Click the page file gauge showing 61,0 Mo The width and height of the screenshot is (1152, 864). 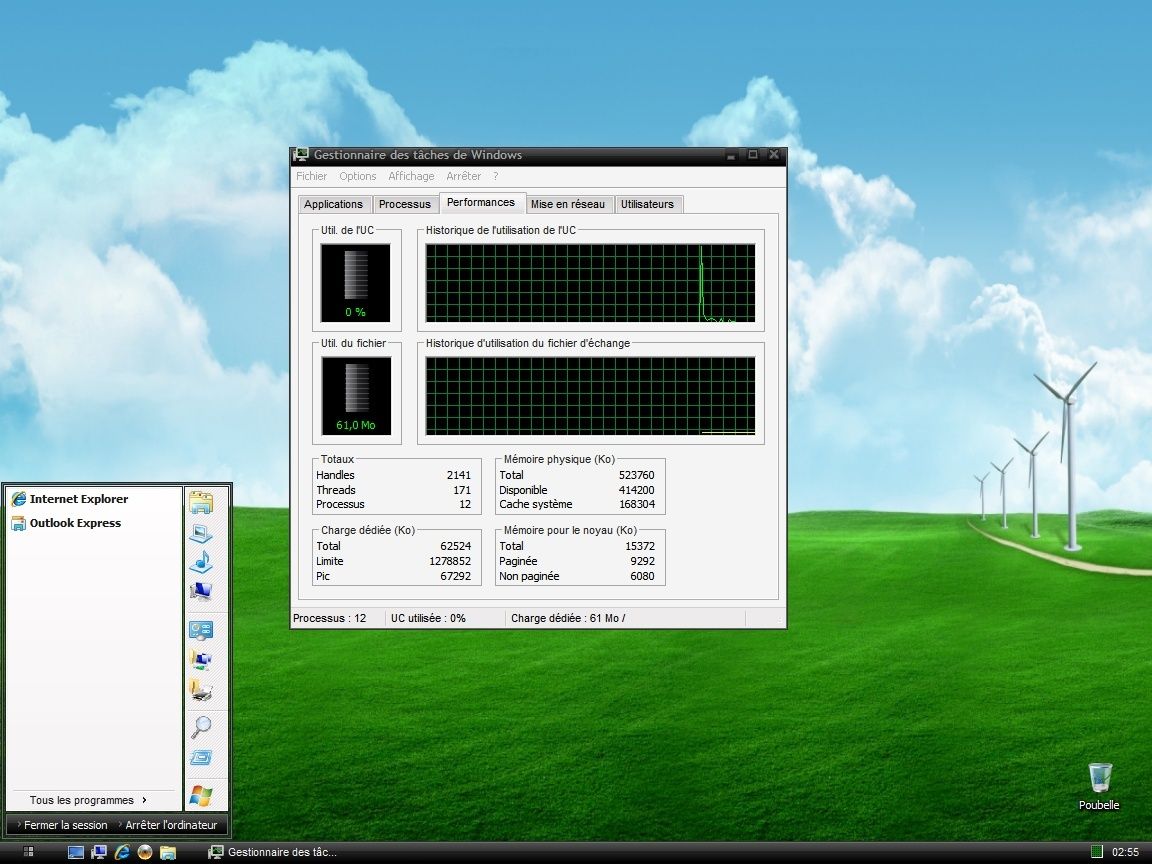356,396
